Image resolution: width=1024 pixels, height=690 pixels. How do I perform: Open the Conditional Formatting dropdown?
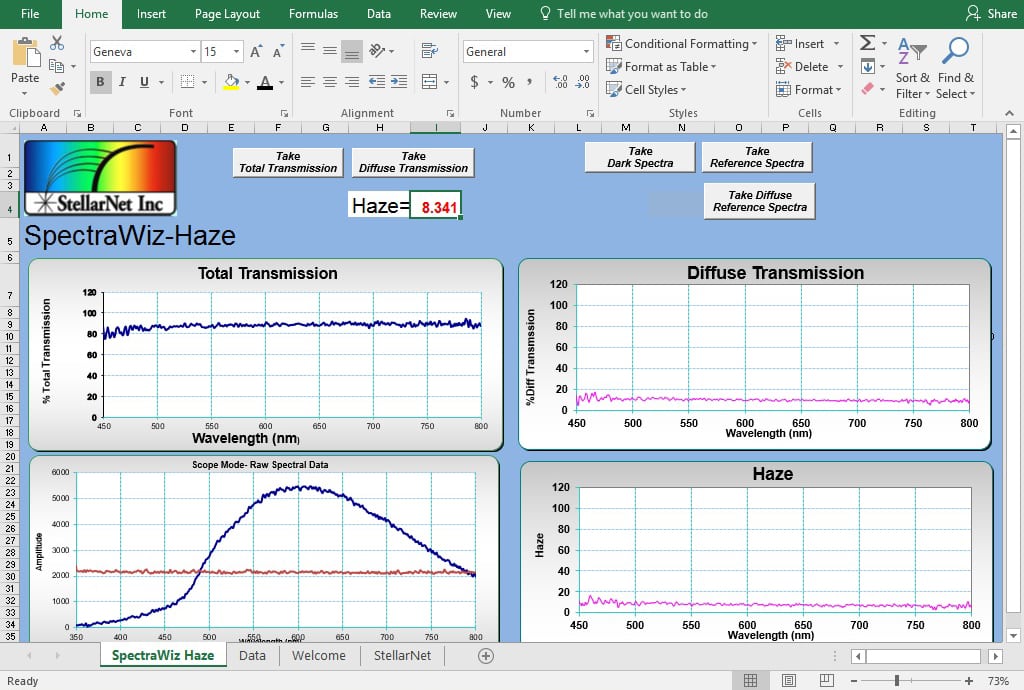[x=682, y=44]
